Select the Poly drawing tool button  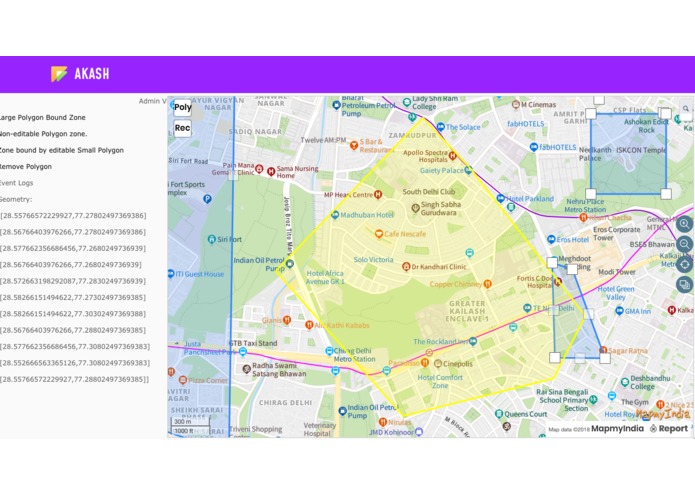coord(183,107)
